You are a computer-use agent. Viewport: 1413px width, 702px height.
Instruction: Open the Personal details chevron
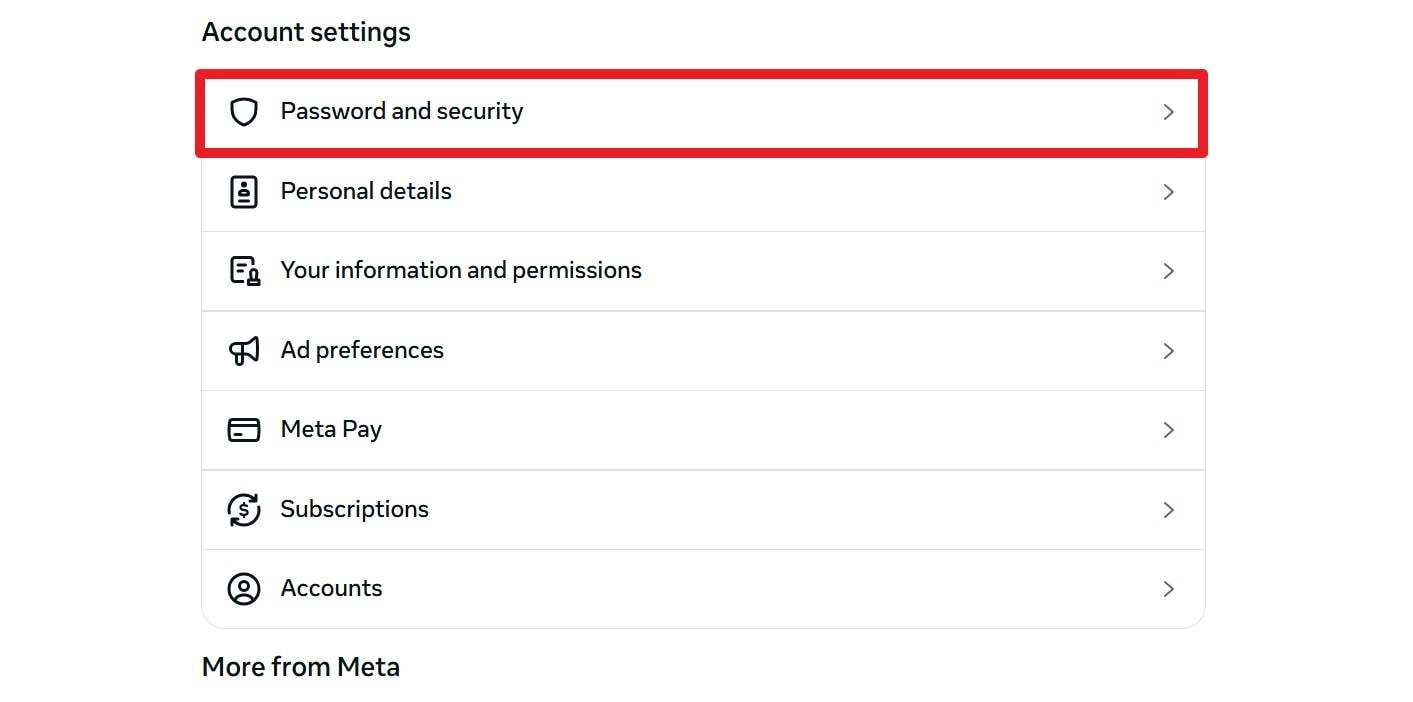click(x=1168, y=192)
